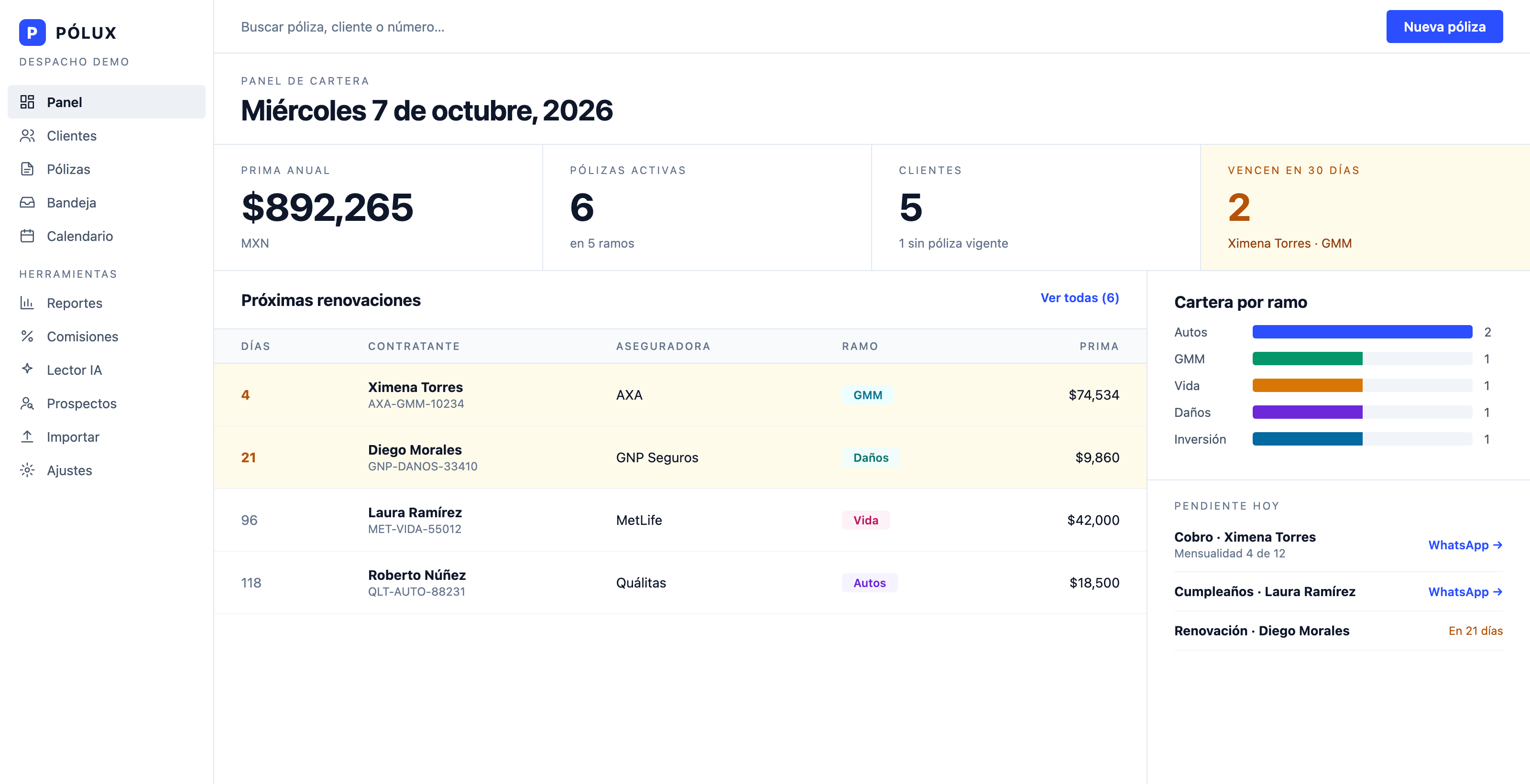Launch the Lector IA tool
The width and height of the screenshot is (1530, 784).
click(106, 370)
